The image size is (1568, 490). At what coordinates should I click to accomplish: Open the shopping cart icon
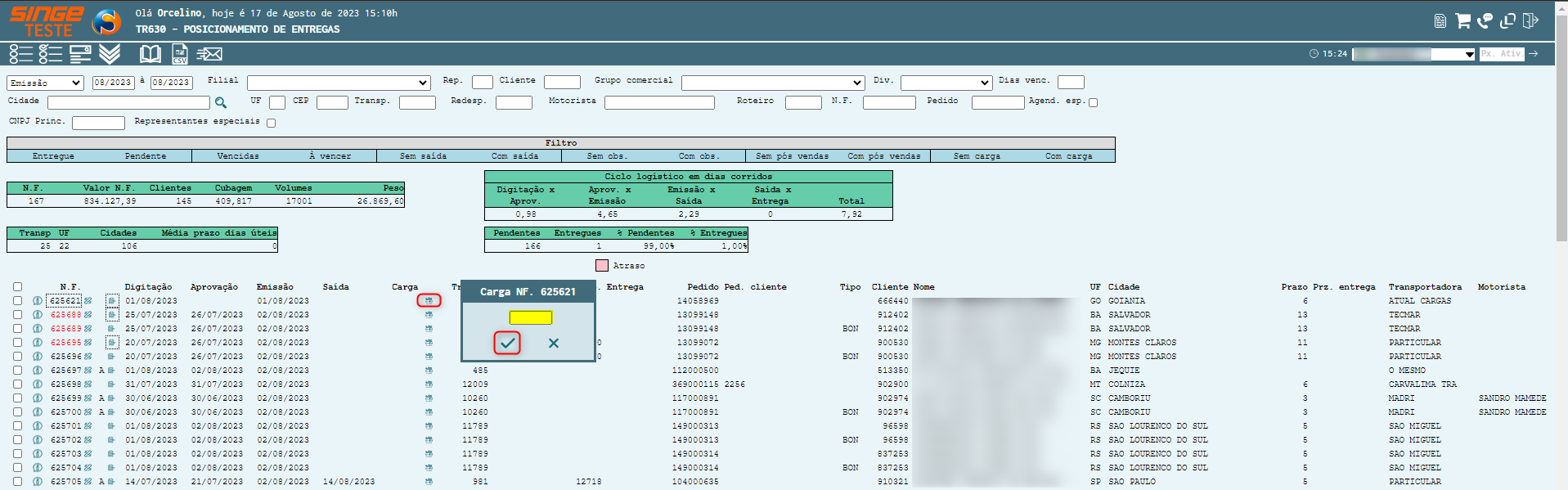(x=1462, y=20)
